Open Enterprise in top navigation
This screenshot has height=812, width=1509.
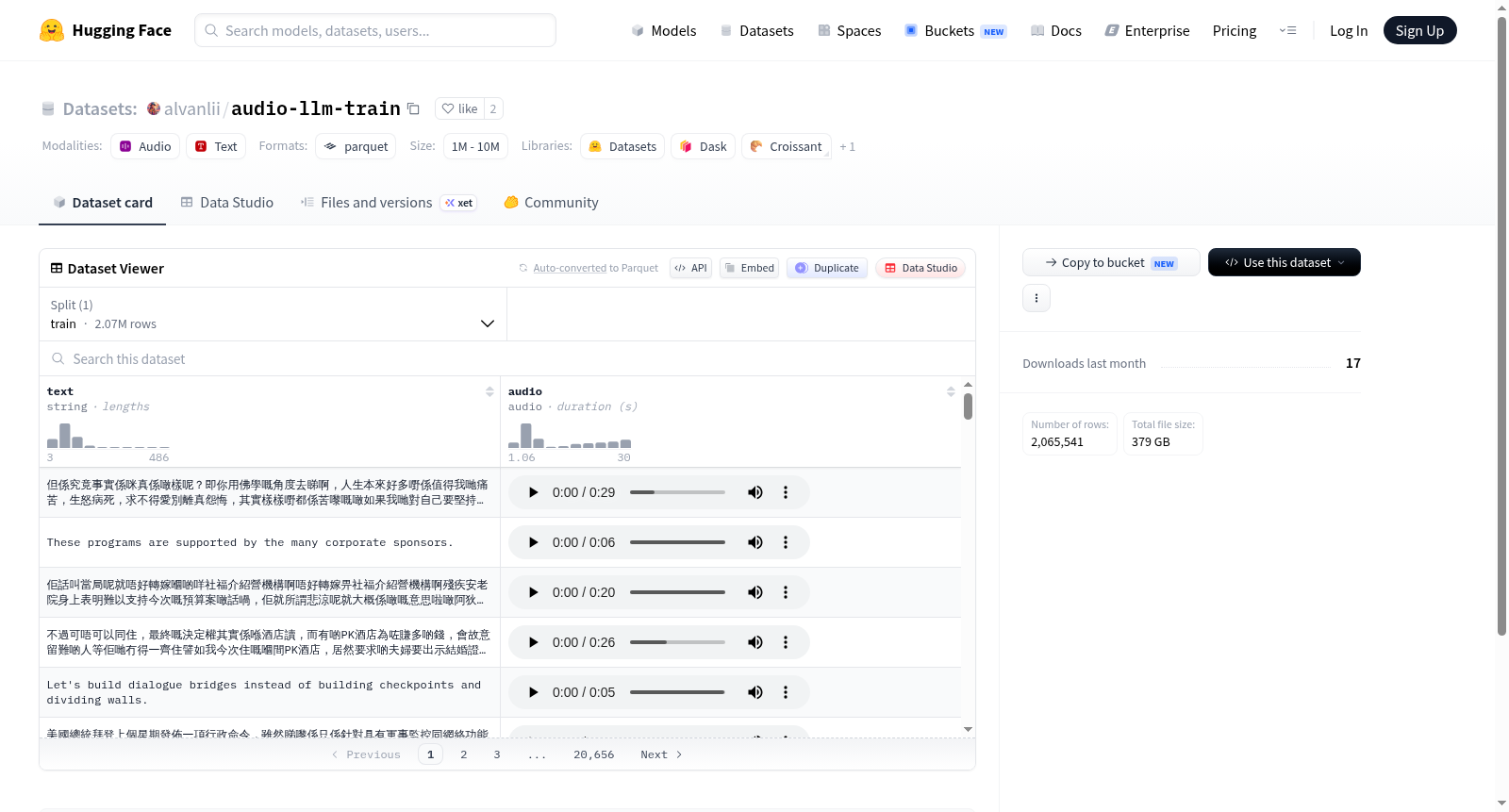tap(1147, 30)
